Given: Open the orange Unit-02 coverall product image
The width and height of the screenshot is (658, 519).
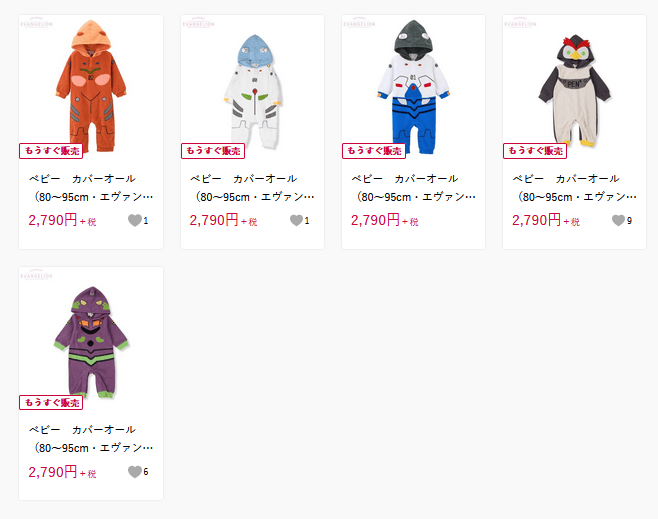Looking at the screenshot, I should point(91,86).
